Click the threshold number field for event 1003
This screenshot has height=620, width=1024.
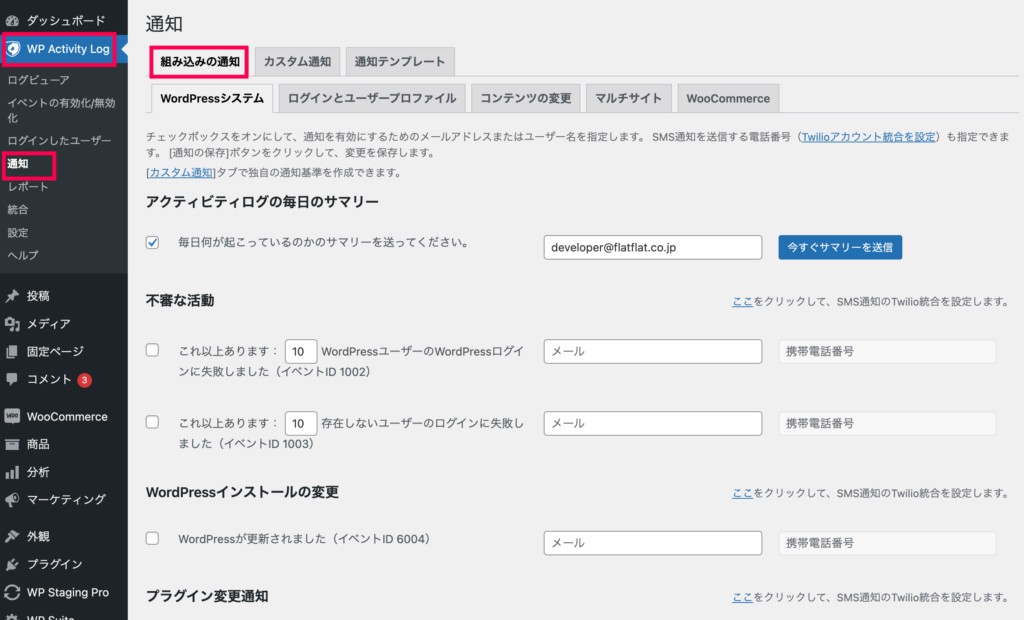[x=300, y=423]
